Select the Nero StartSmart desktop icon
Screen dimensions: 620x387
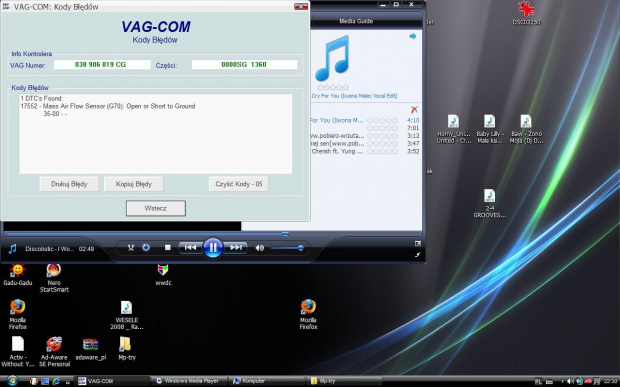(x=54, y=278)
